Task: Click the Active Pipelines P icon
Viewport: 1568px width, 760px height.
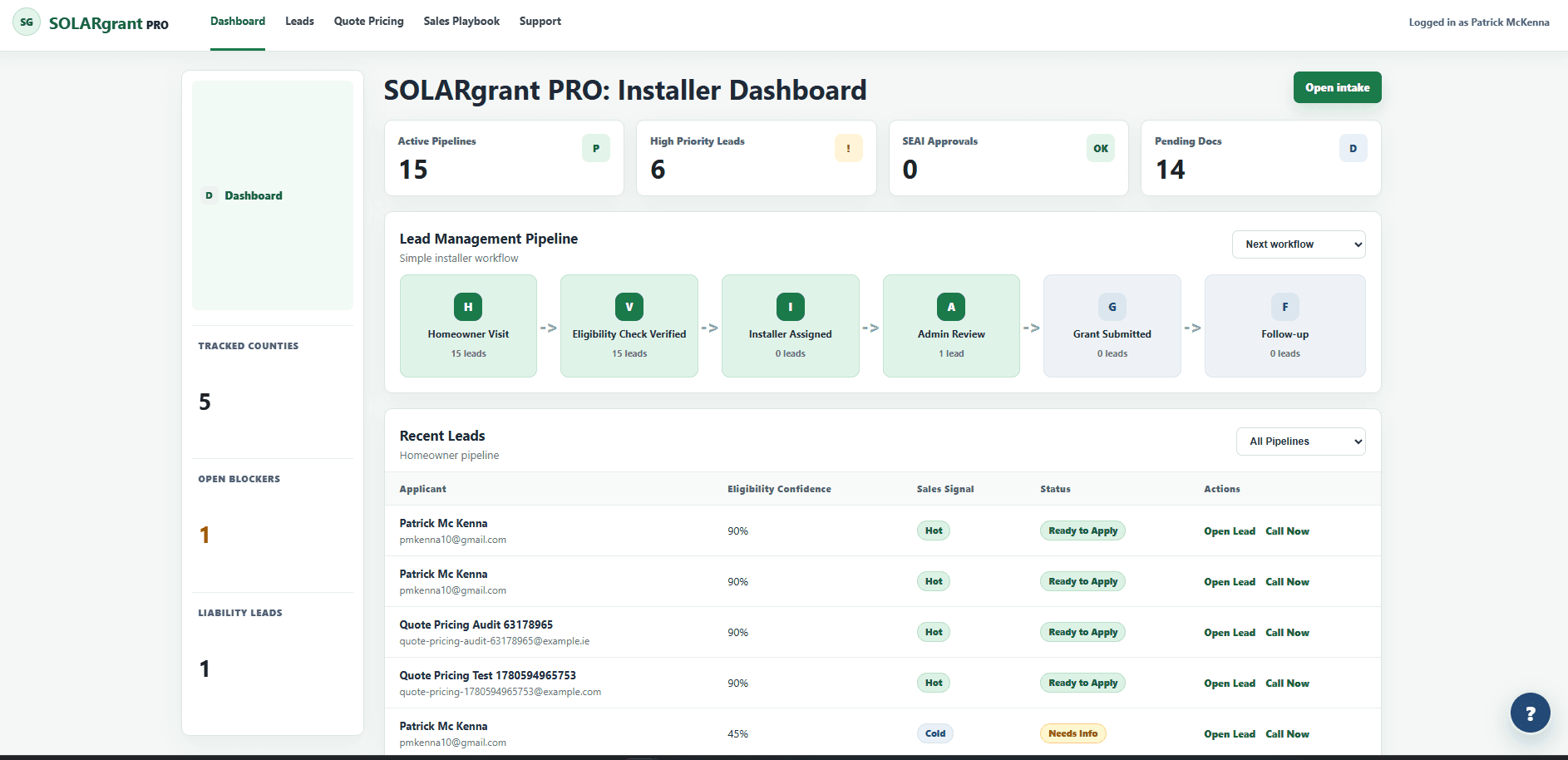Action: point(596,148)
